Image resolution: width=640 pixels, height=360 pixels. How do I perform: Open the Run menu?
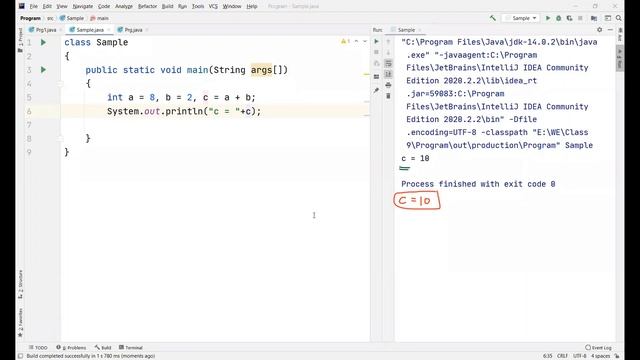182,7
